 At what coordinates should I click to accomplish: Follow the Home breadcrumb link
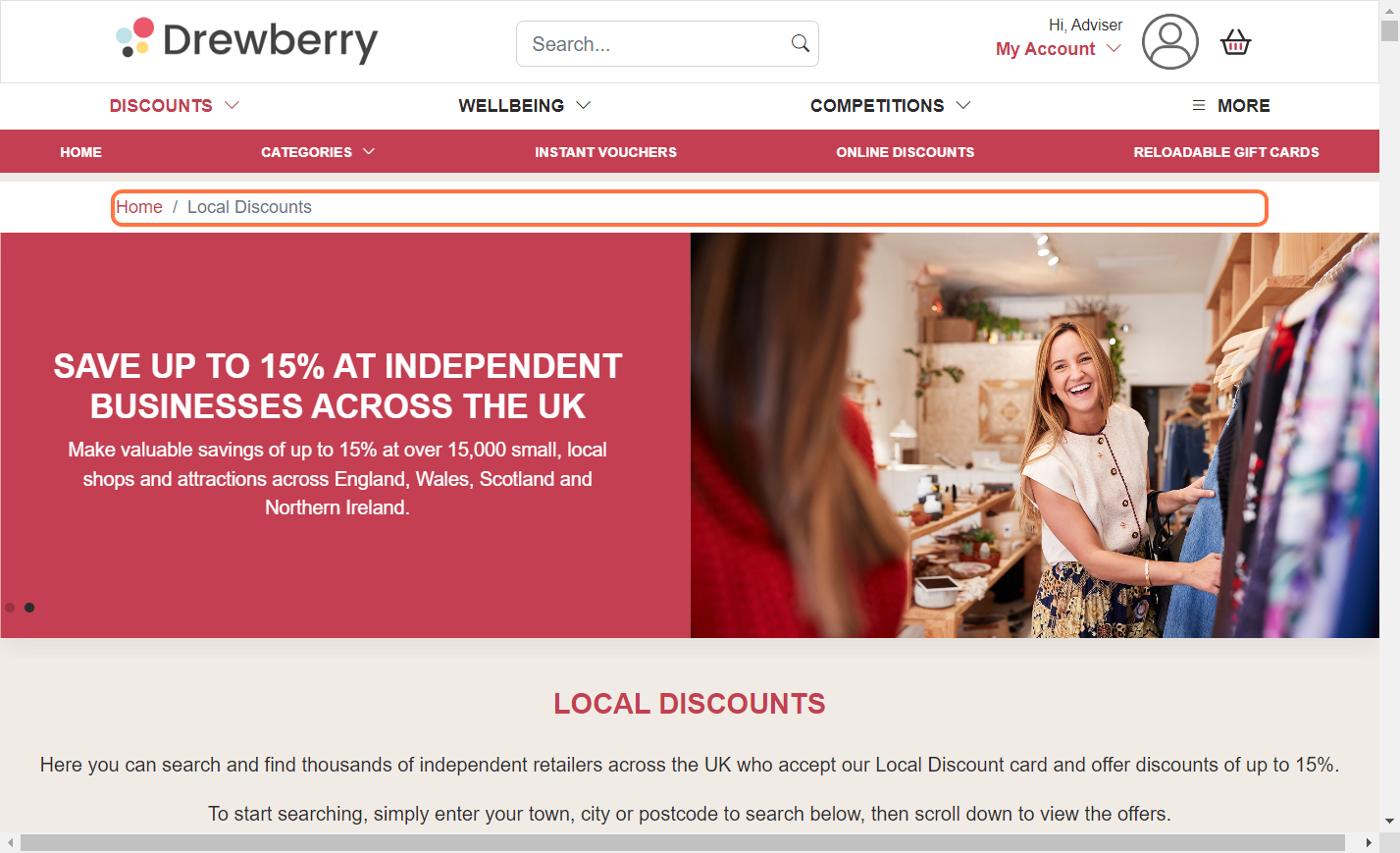point(139,207)
